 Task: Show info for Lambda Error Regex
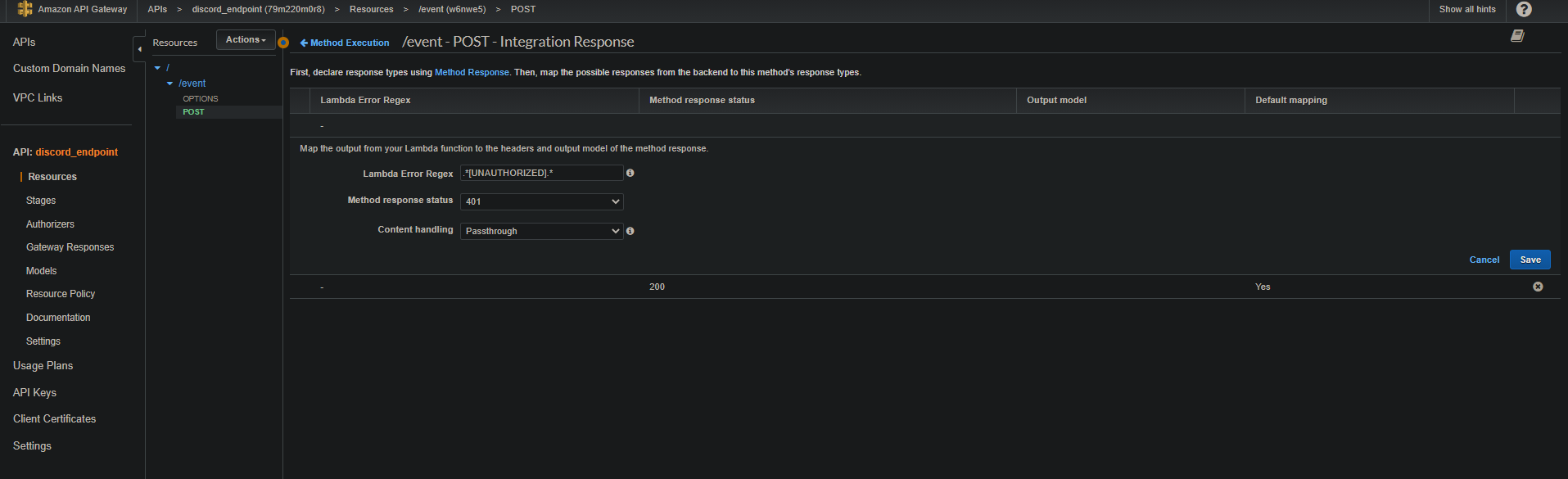630,173
